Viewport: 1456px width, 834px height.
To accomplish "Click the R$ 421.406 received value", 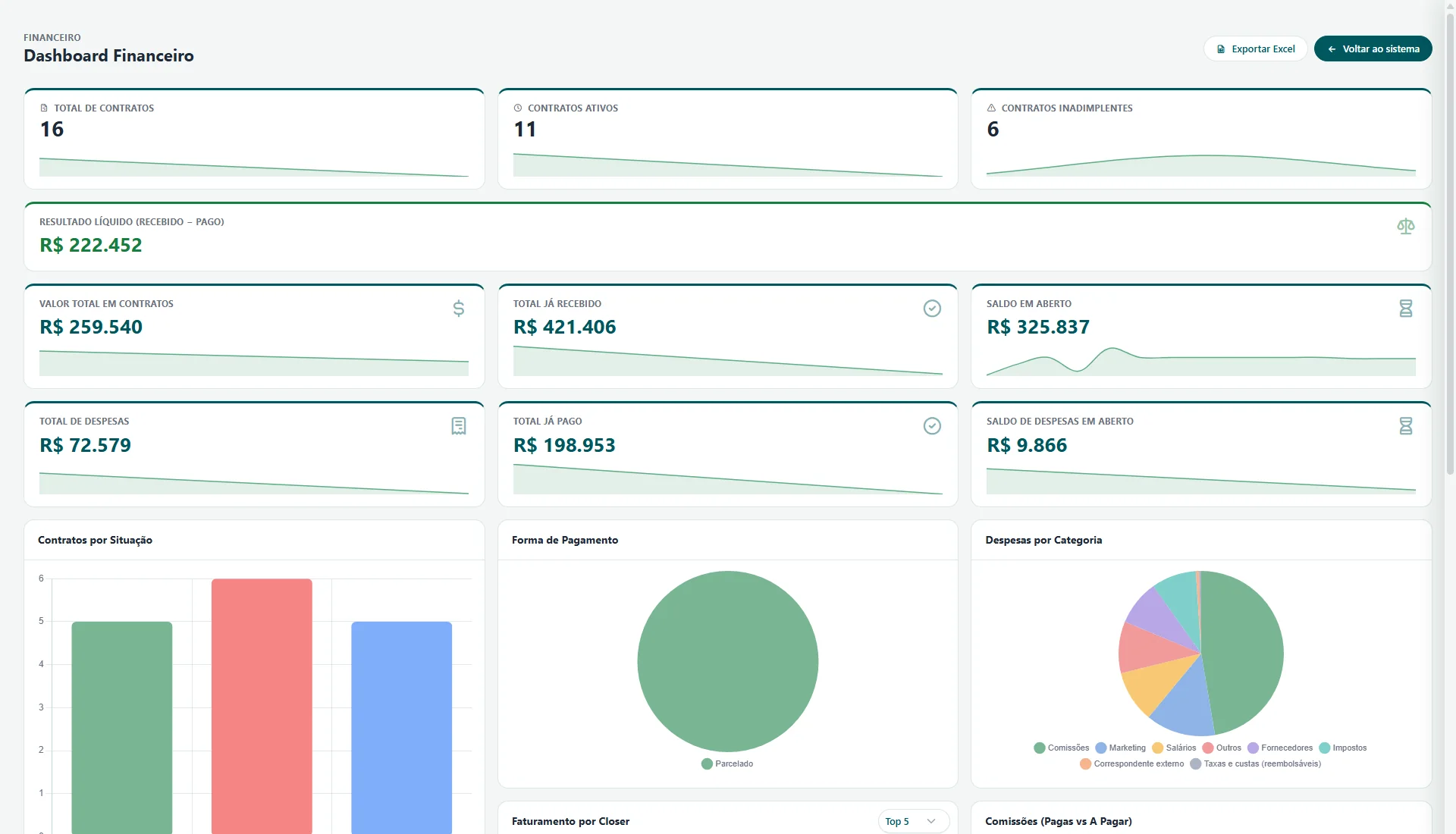I will point(564,327).
